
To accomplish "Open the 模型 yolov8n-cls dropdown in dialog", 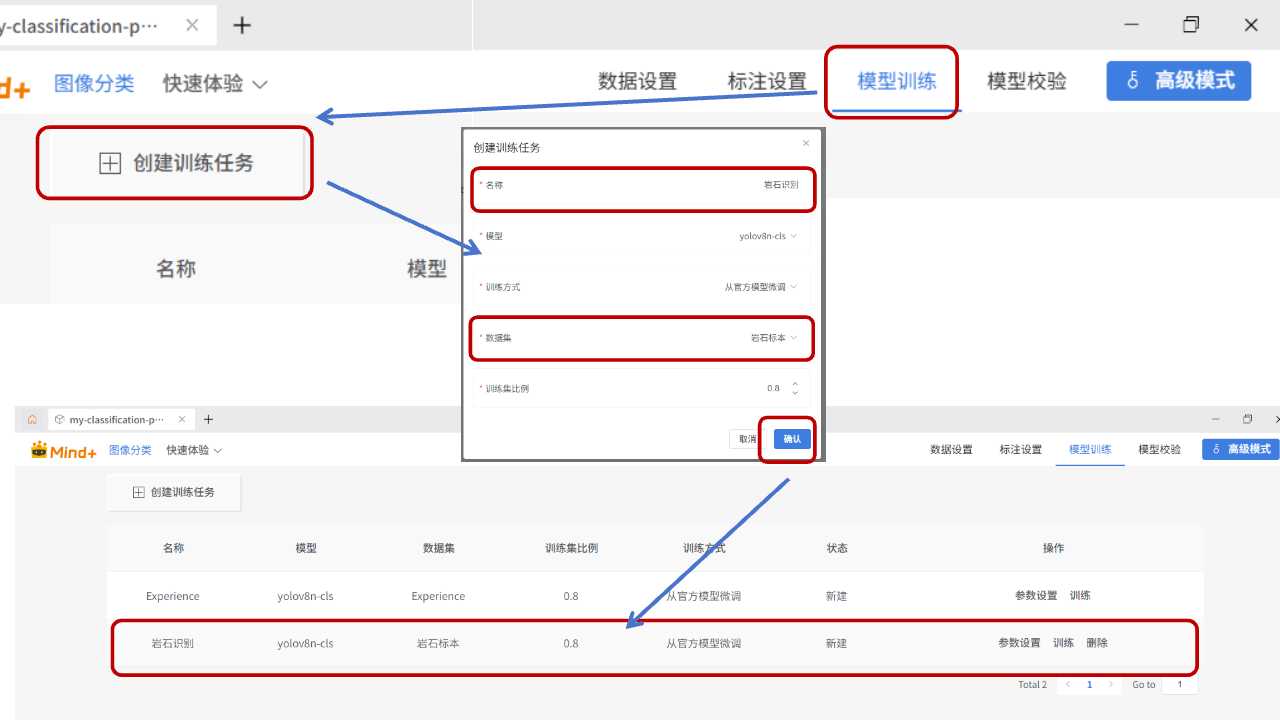I will point(767,236).
